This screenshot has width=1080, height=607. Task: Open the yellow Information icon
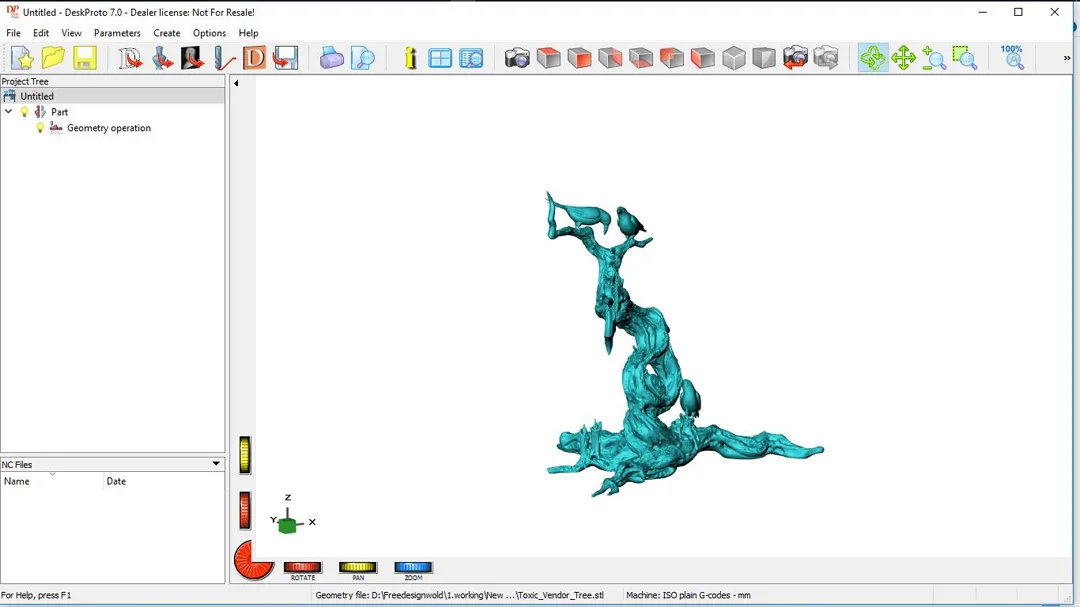coord(410,58)
